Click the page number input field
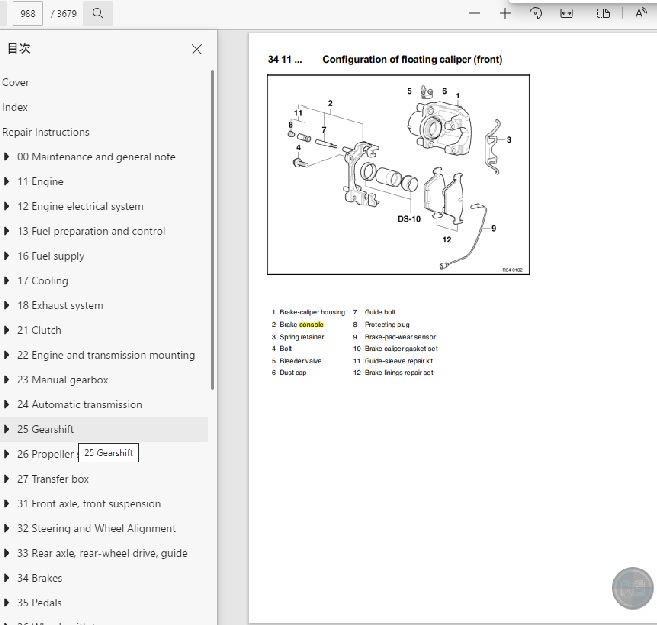Screen dimensions: 657x625 click(27, 13)
